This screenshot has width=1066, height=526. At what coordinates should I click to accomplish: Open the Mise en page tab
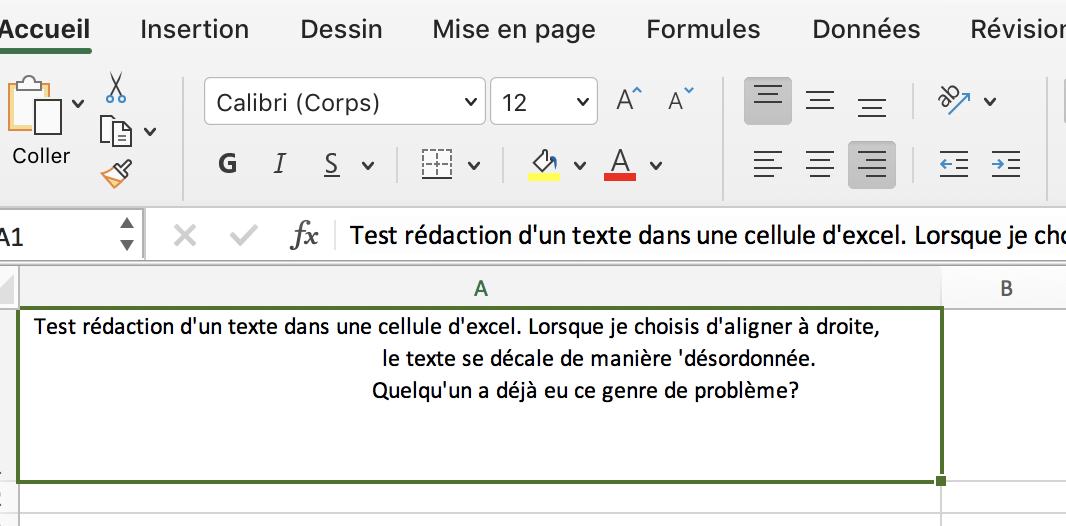coord(514,29)
